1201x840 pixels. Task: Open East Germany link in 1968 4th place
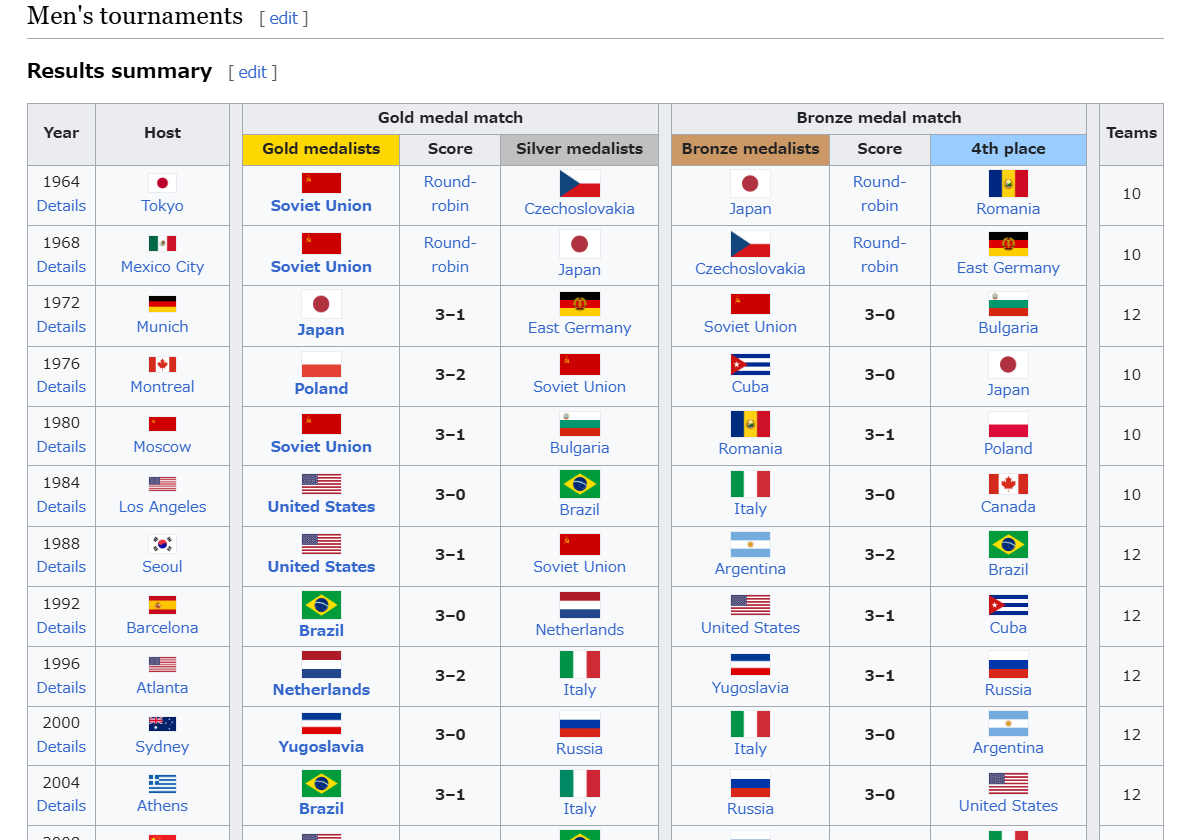click(x=1008, y=268)
